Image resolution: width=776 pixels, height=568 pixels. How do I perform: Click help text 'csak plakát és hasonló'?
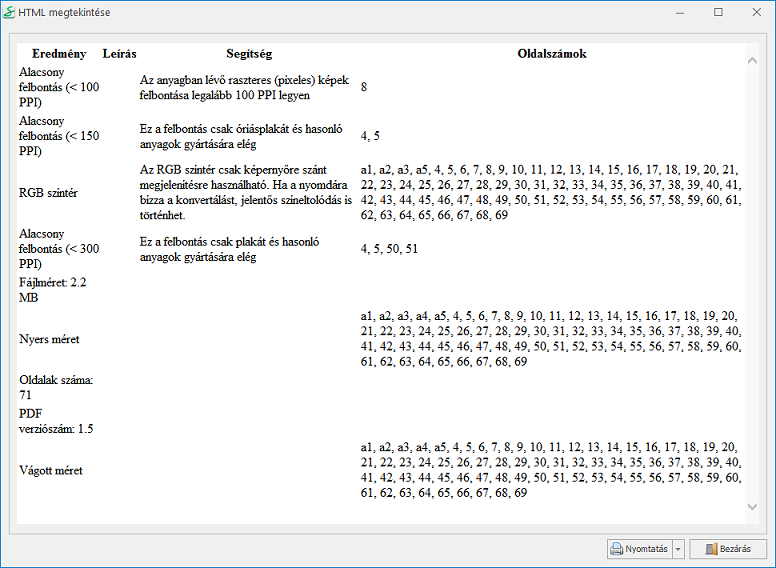click(229, 249)
